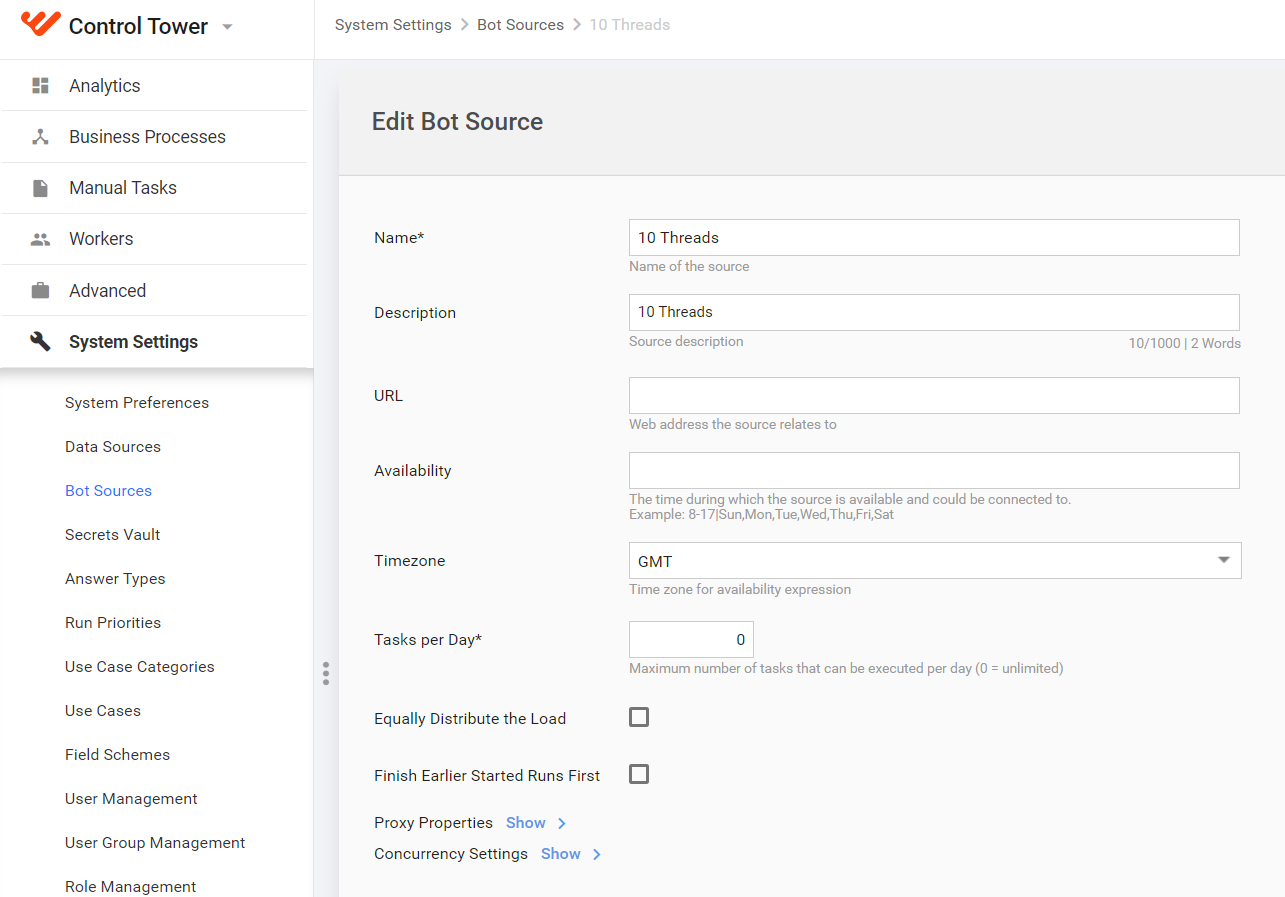
Task: Enable Equally Distribute the Load checkbox
Action: click(x=639, y=717)
